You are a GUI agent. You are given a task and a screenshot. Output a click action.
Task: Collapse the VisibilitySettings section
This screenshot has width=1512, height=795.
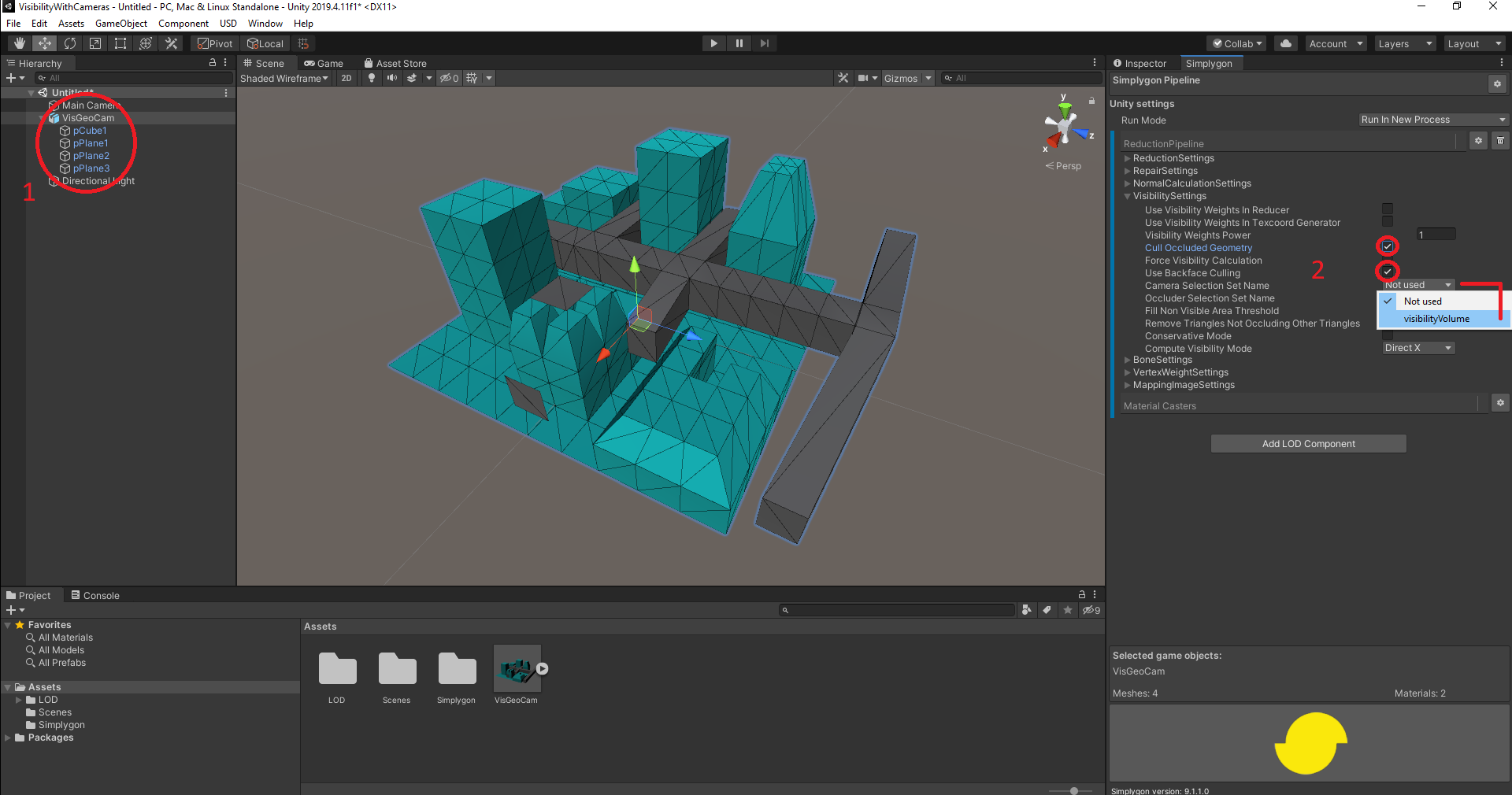coord(1128,196)
